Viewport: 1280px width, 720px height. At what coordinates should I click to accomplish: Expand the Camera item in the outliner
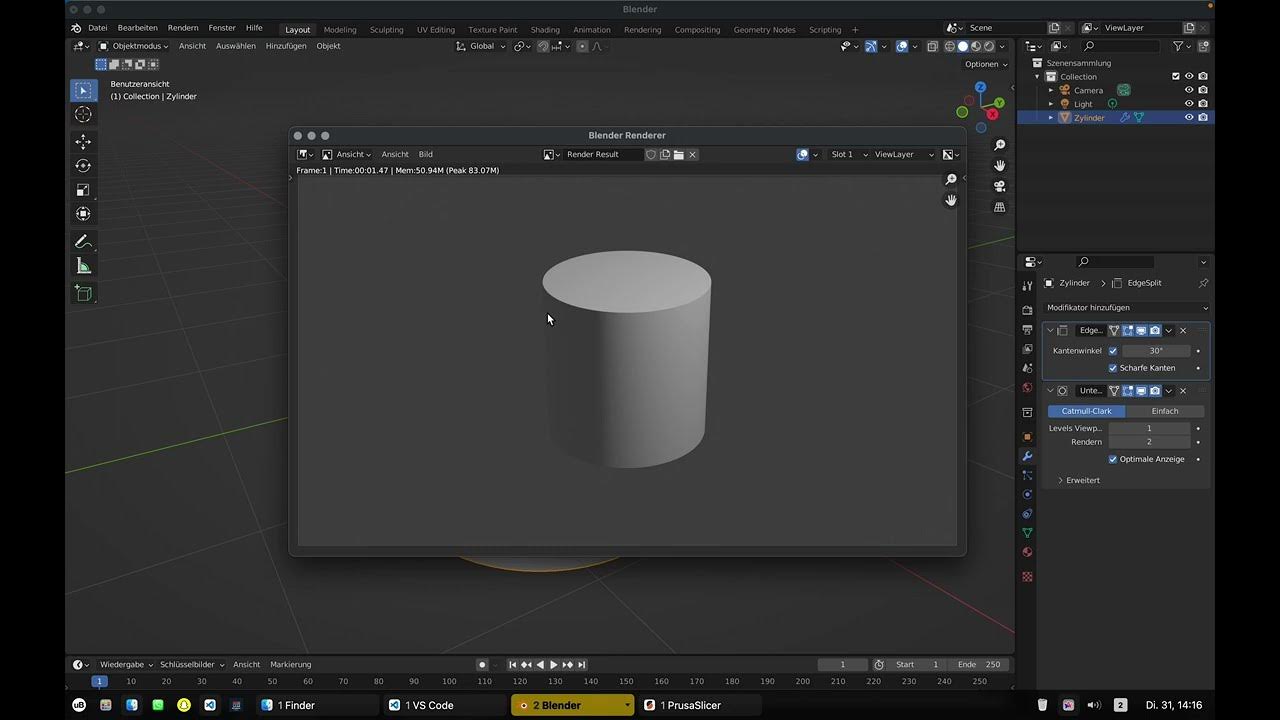pos(1051,90)
